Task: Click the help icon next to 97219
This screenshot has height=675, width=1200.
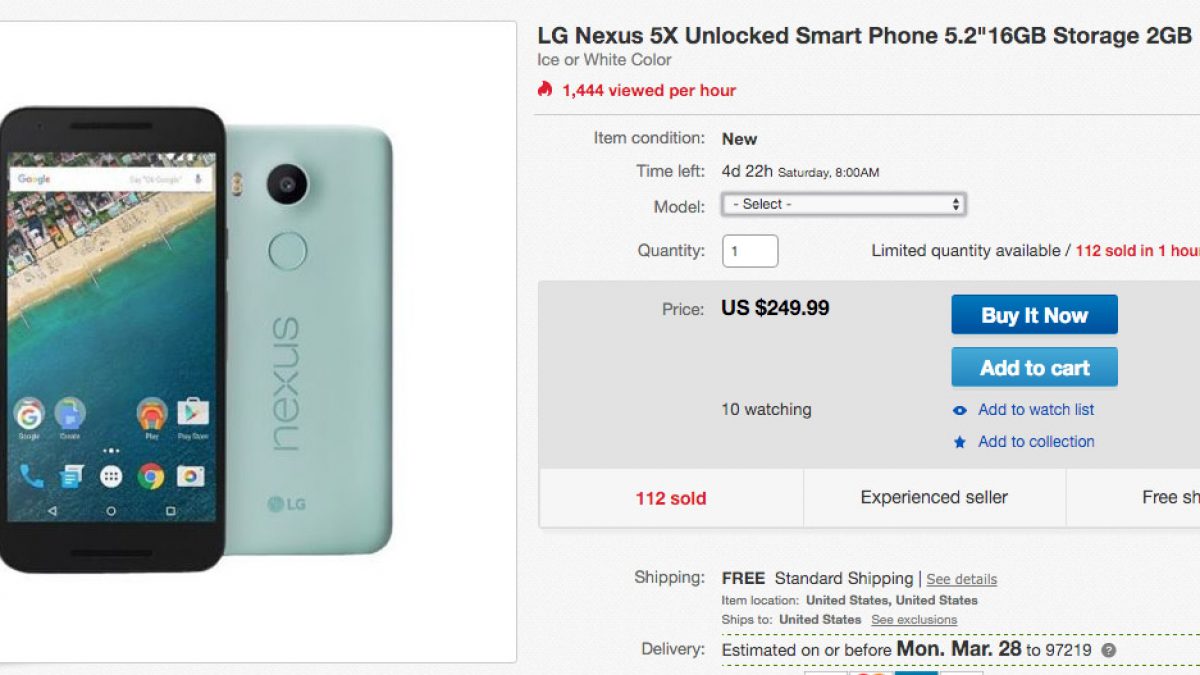Action: pos(1108,650)
